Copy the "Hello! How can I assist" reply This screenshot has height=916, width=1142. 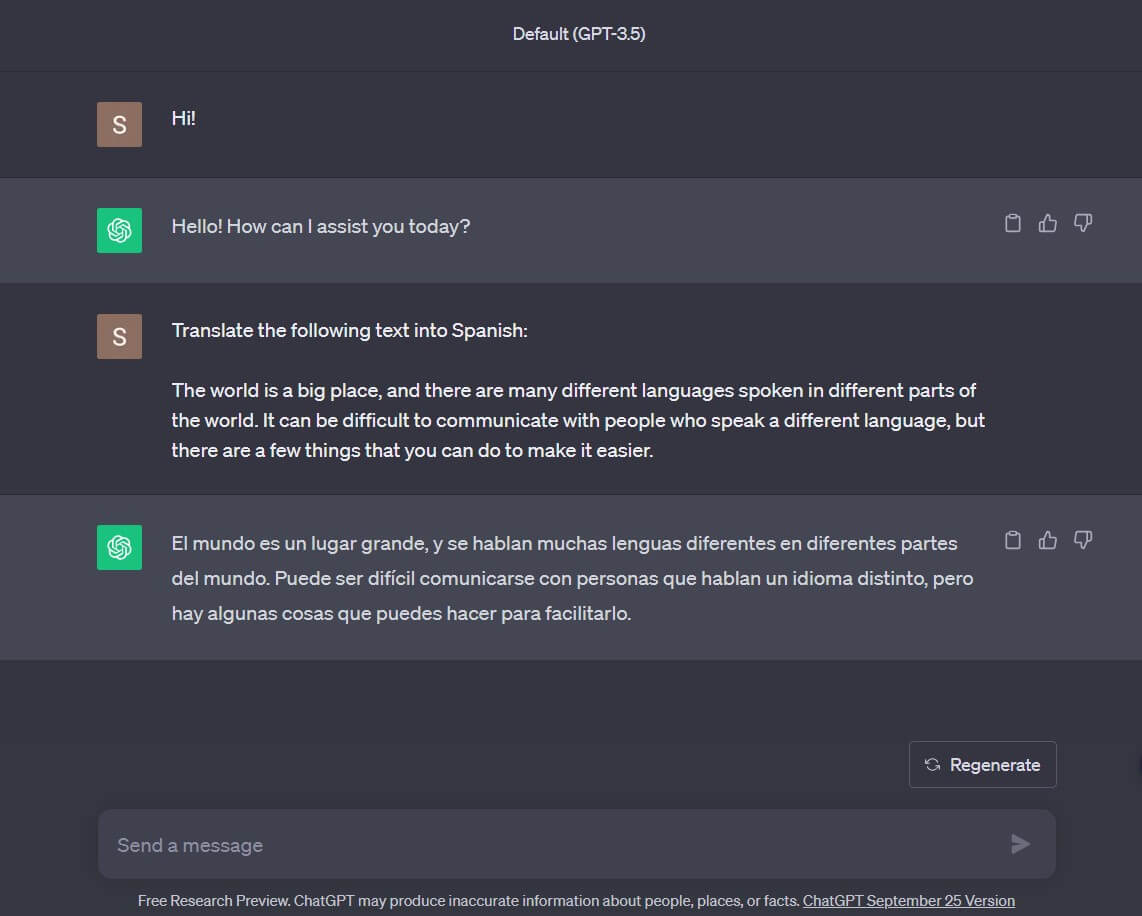(x=1013, y=223)
